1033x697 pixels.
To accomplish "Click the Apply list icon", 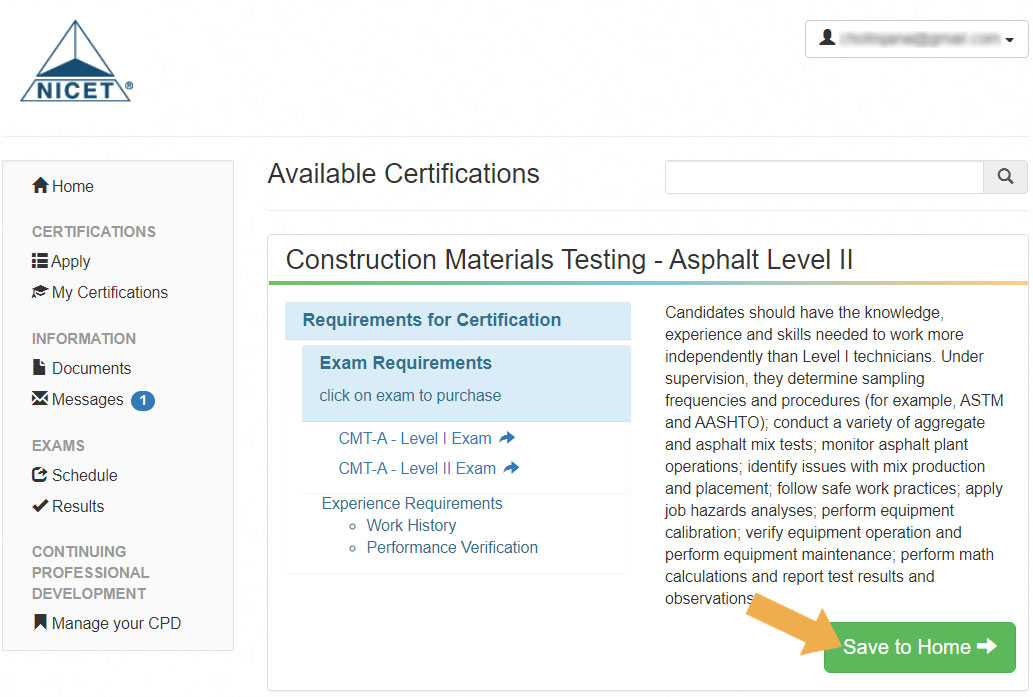I will click(x=40, y=261).
